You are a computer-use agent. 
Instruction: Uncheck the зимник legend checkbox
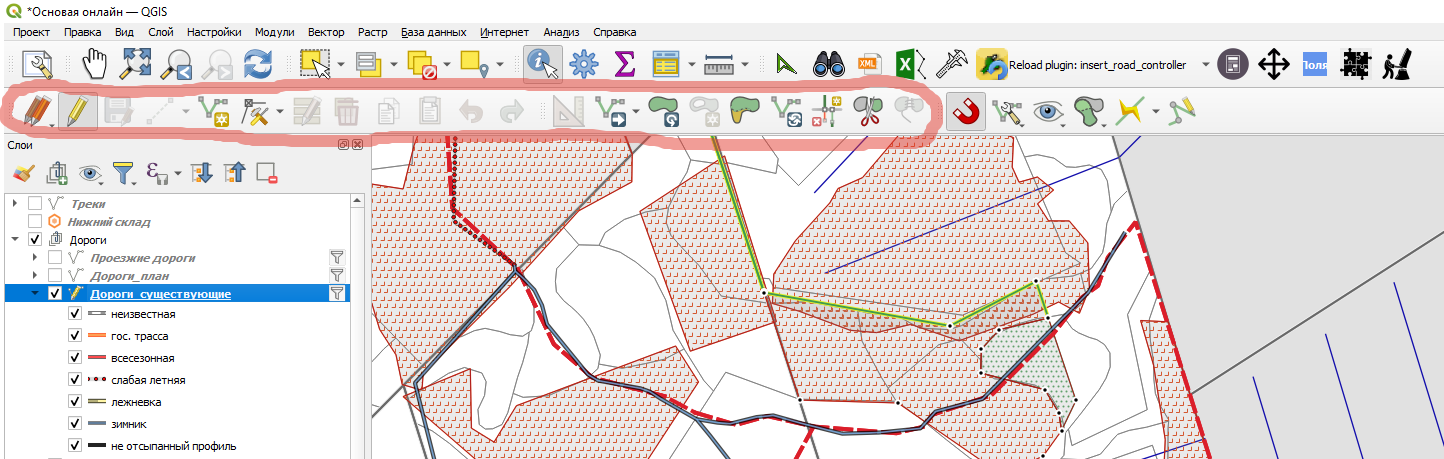(x=75, y=424)
